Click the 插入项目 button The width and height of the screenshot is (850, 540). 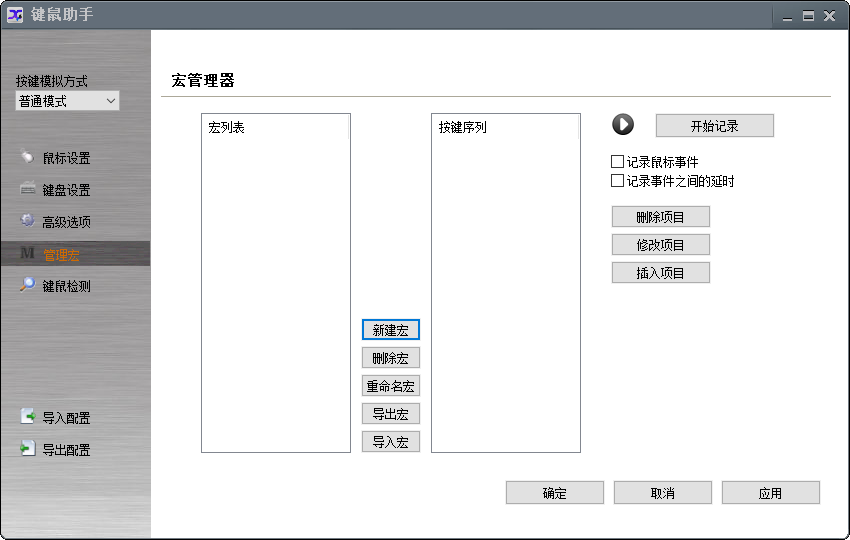660,273
